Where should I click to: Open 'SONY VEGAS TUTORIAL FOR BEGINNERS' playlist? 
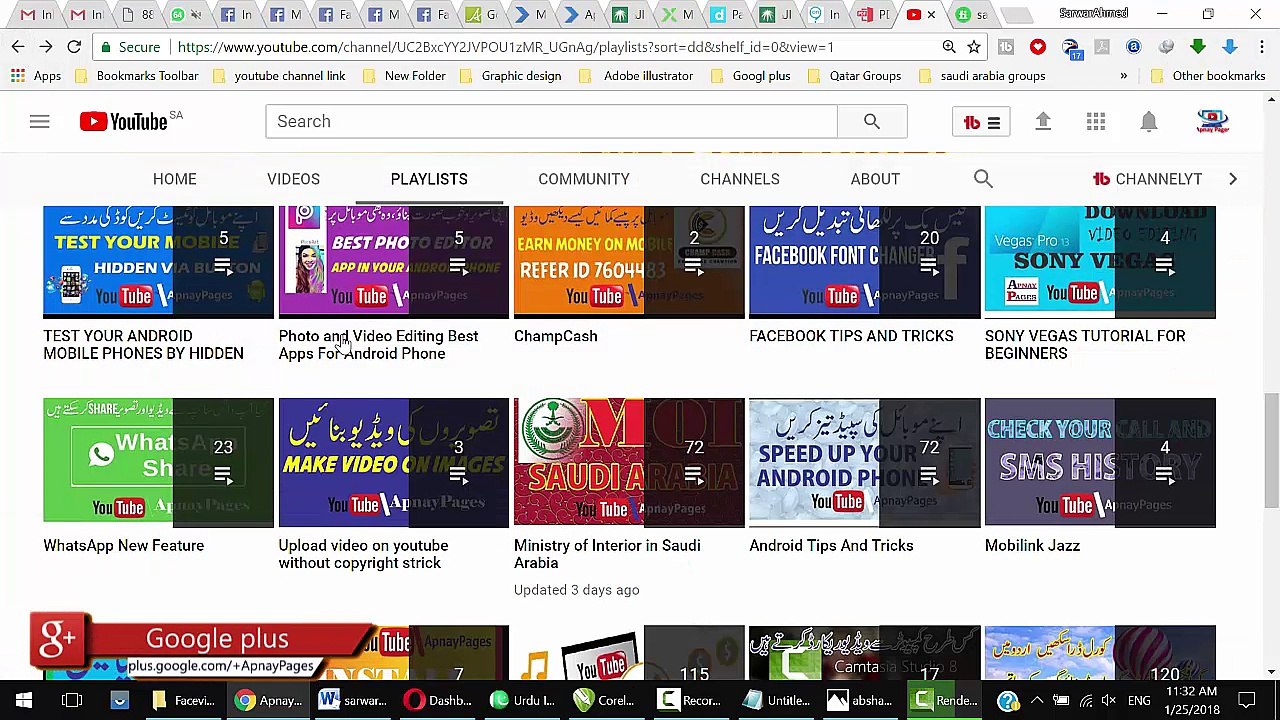tap(1085, 345)
